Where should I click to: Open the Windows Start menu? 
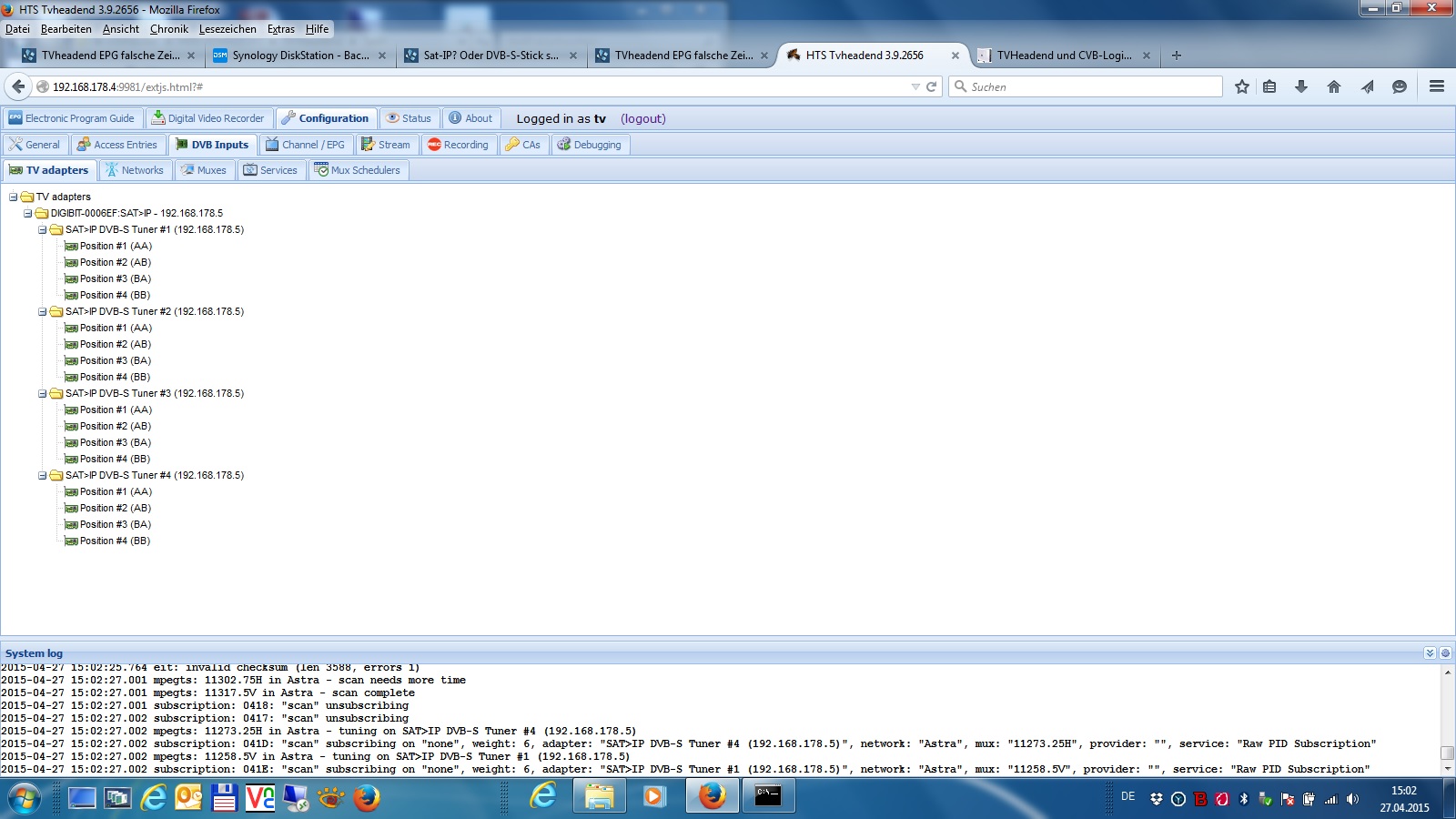pos(24,798)
